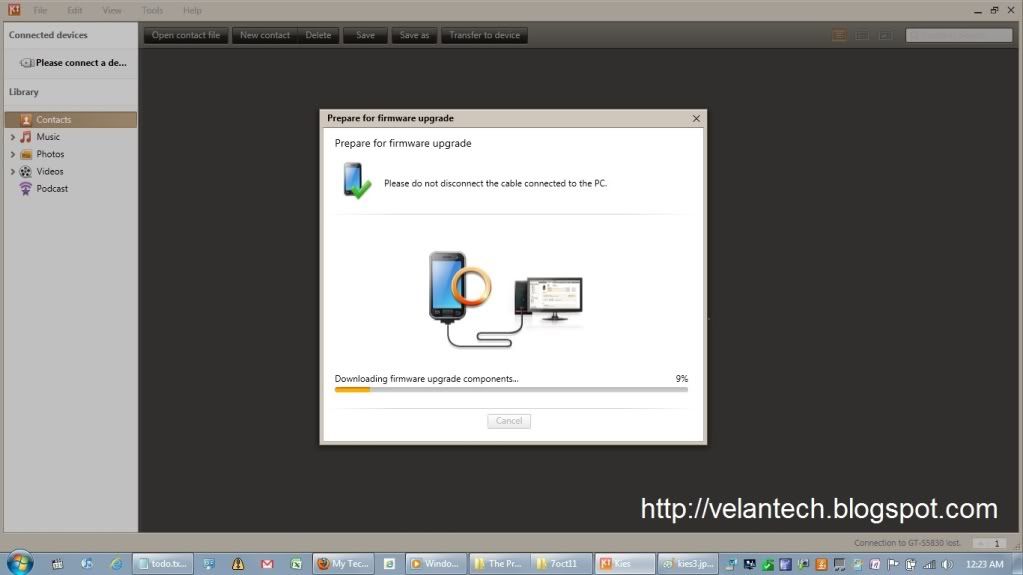Click the taskbar clock showing 12:23 AM
1023x575 pixels.
click(985, 565)
